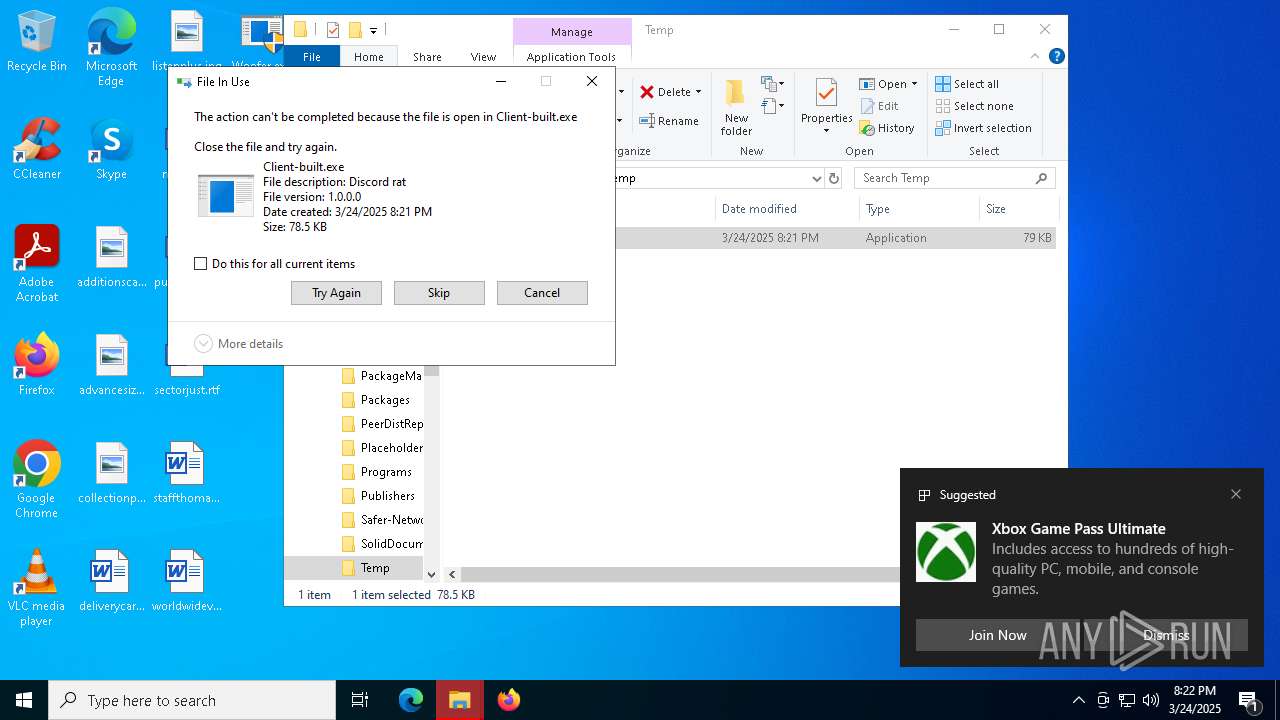Switch to the Share ribbon tab
1280x720 pixels.
[427, 57]
